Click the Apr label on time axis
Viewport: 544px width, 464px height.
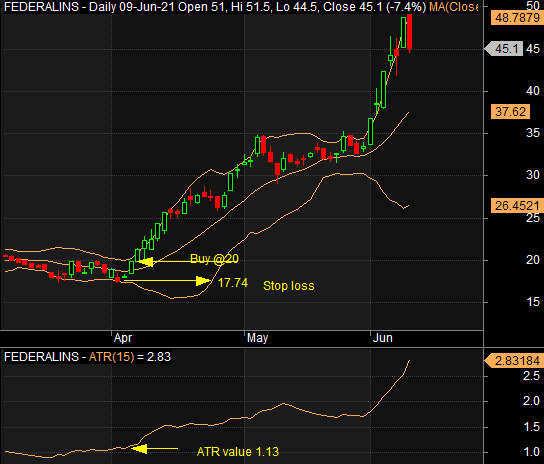123,338
